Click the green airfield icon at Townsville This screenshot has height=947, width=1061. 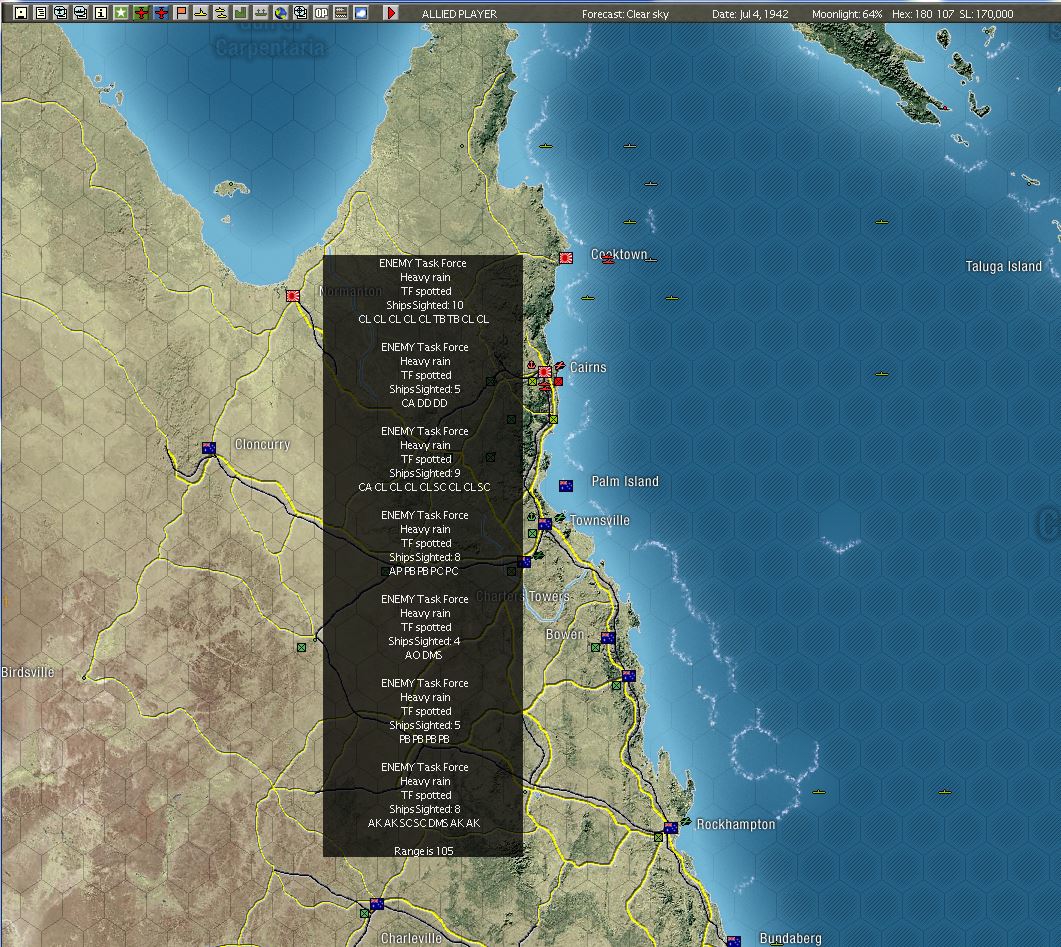tap(560, 517)
